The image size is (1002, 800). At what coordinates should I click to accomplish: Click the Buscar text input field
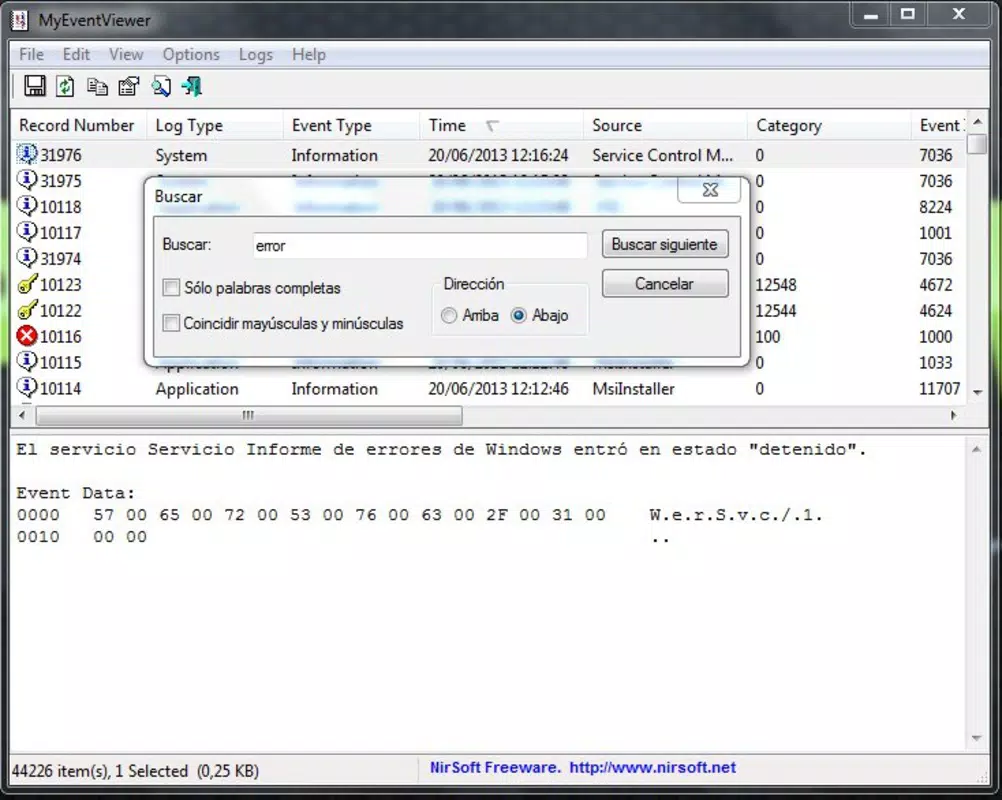420,245
